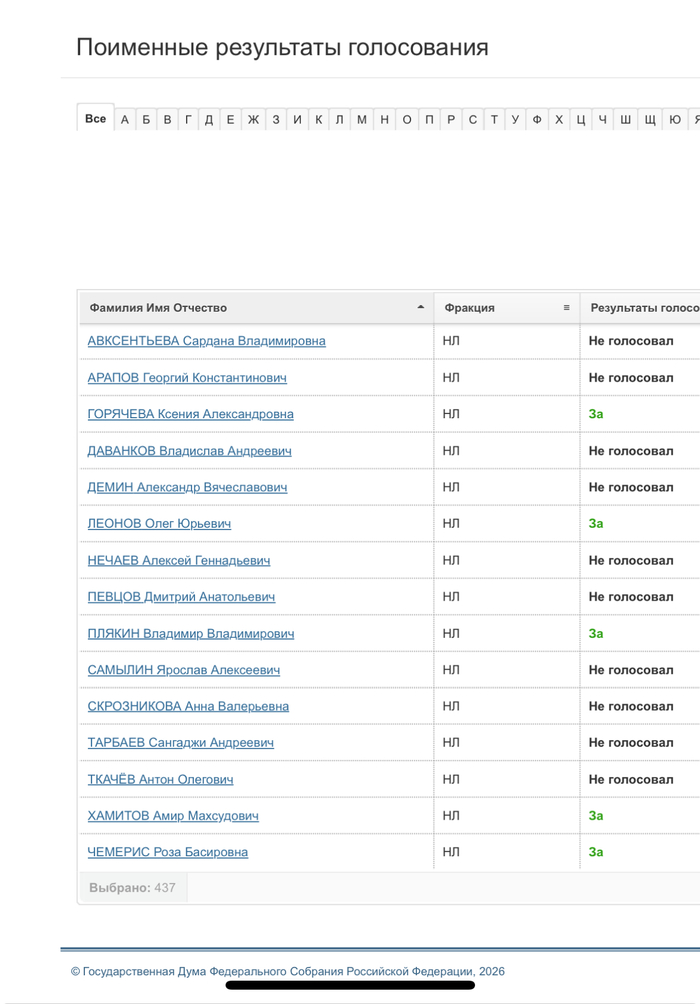This screenshot has height=1004, width=700.
Task: Open ПЕВЦОВ Дмитрий Анатольевич link
Action: tap(181, 597)
